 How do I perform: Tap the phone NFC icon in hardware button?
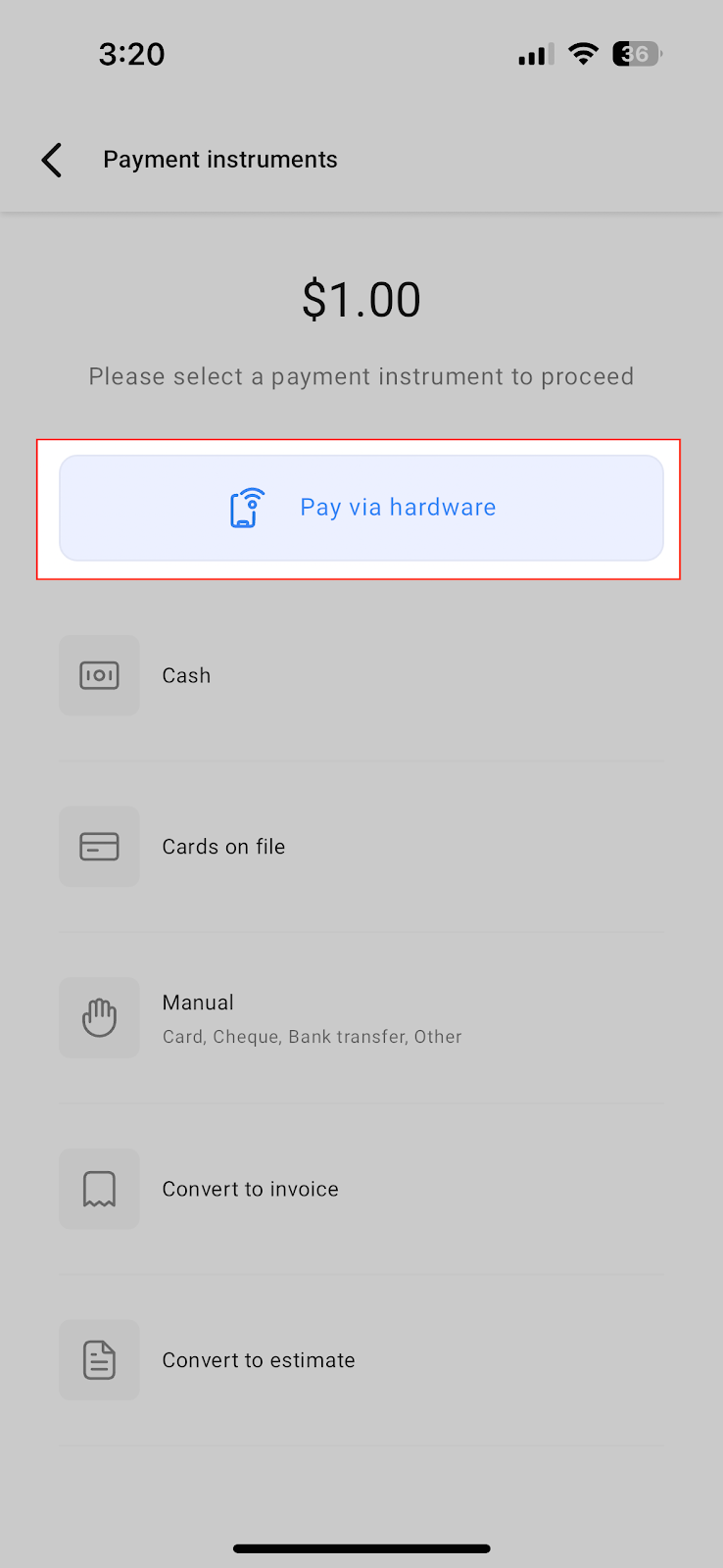click(x=247, y=508)
